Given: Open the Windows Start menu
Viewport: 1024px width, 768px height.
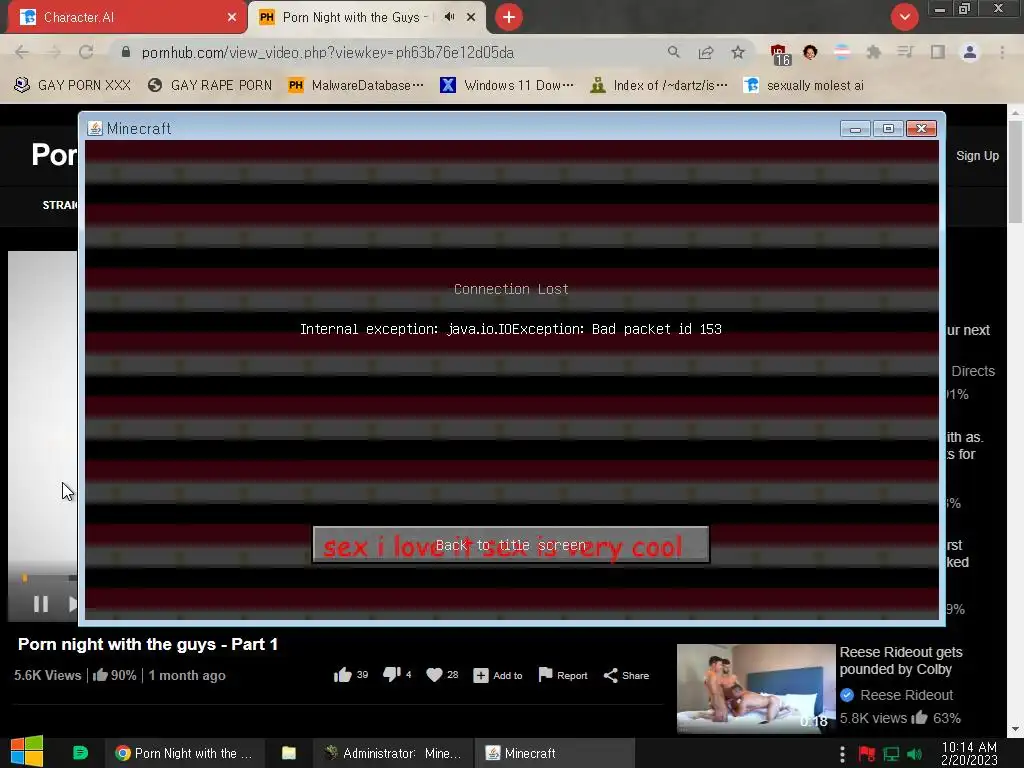Looking at the screenshot, I should [x=27, y=752].
